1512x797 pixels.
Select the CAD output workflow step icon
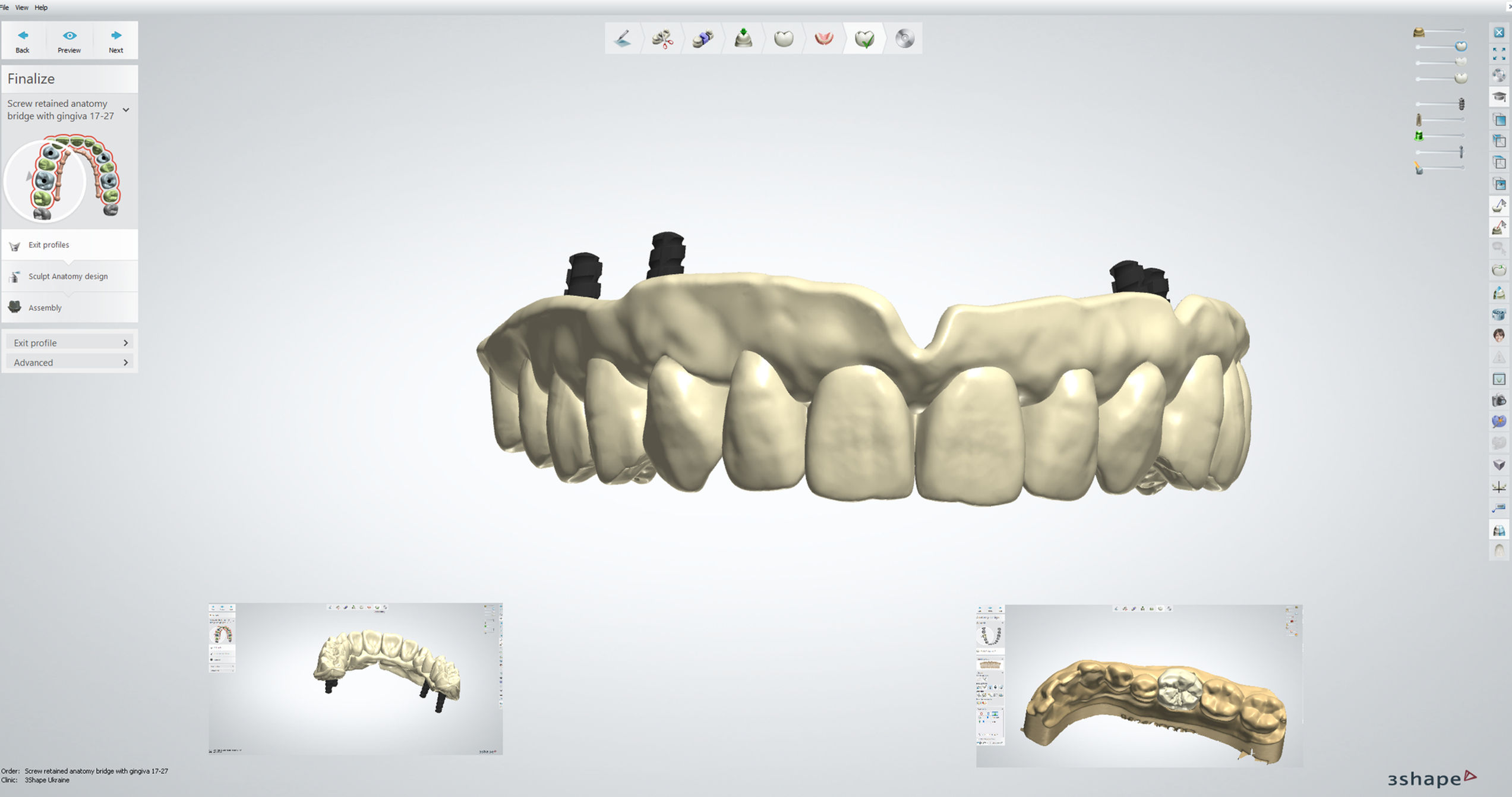coord(904,38)
